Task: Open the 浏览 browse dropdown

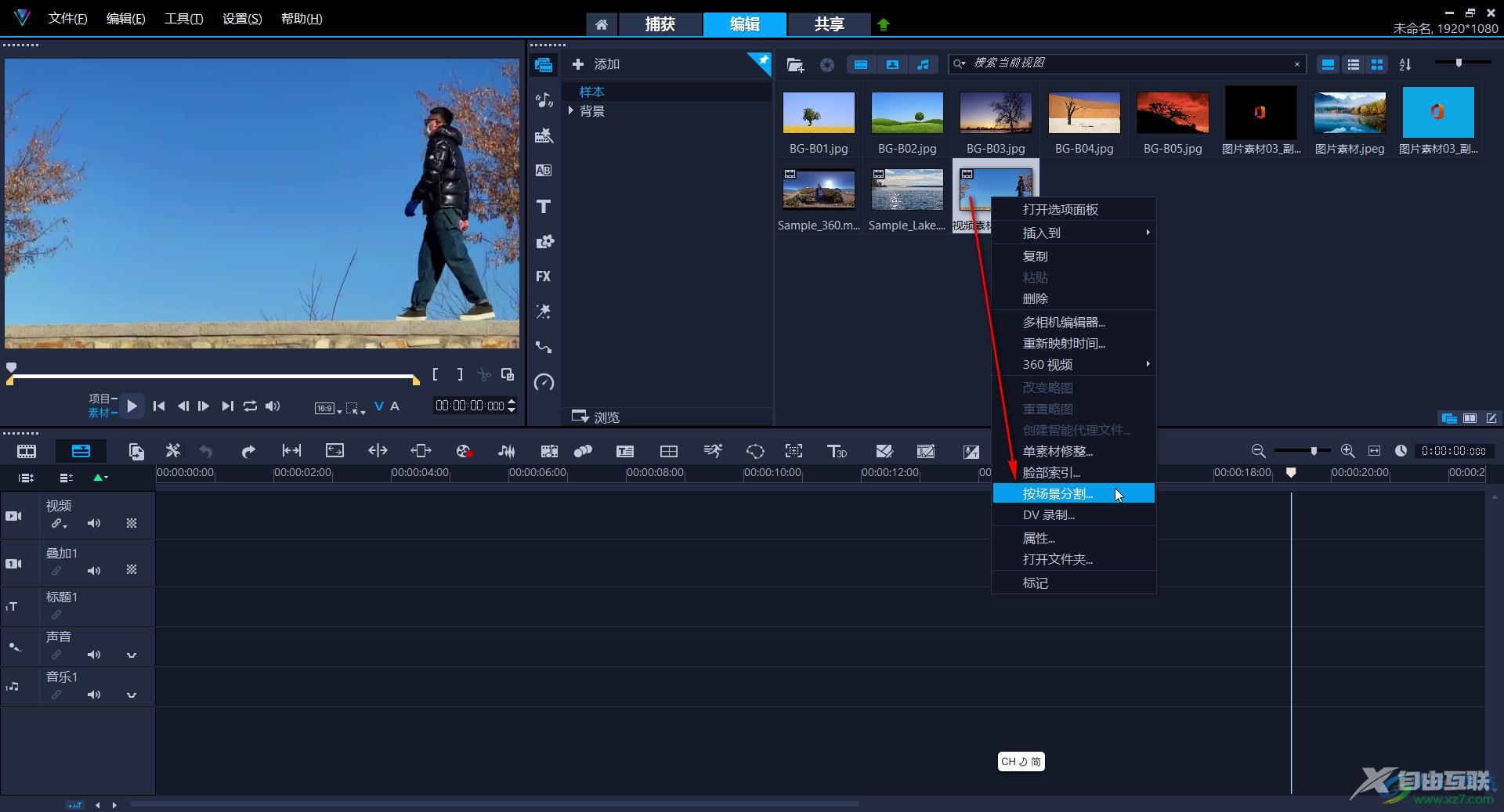Action: [x=595, y=417]
